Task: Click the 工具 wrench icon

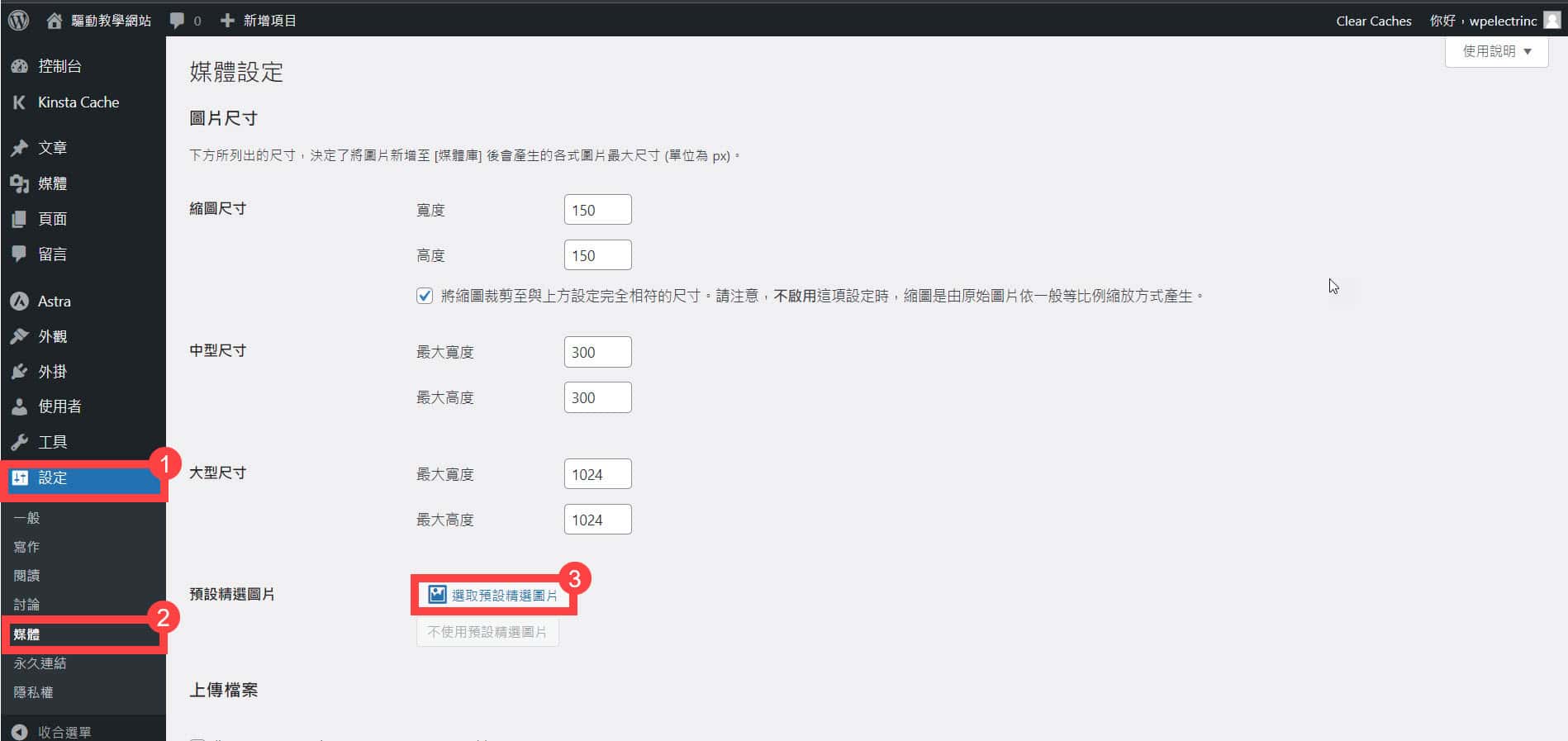Action: click(x=19, y=442)
